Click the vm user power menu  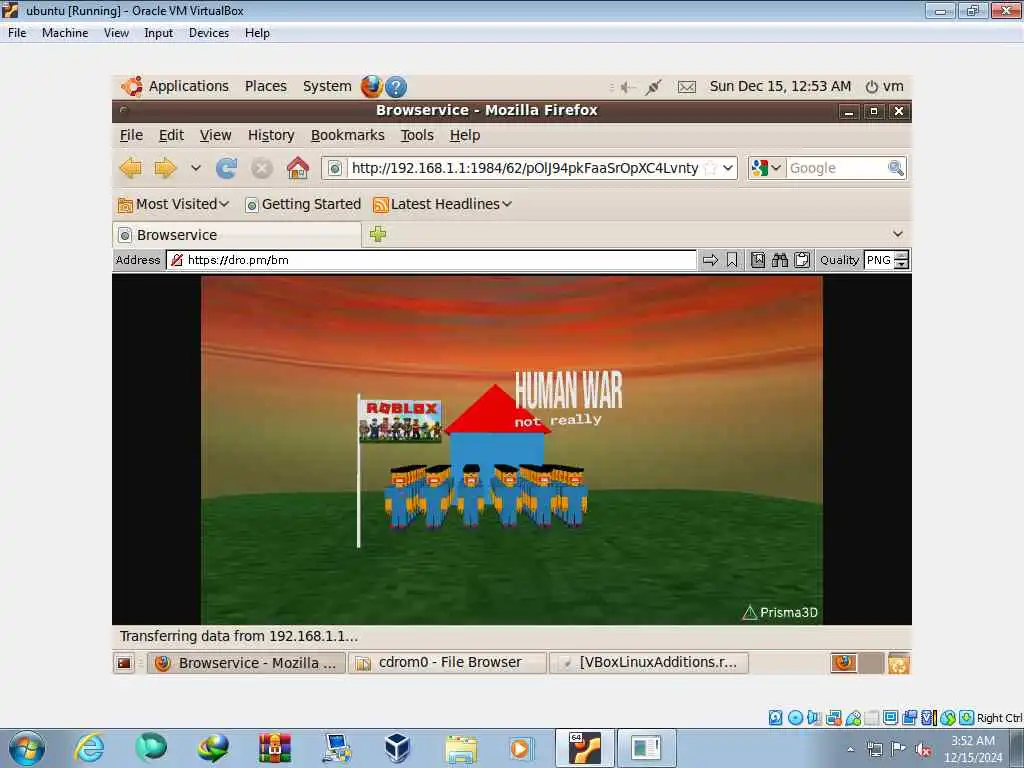(x=884, y=86)
